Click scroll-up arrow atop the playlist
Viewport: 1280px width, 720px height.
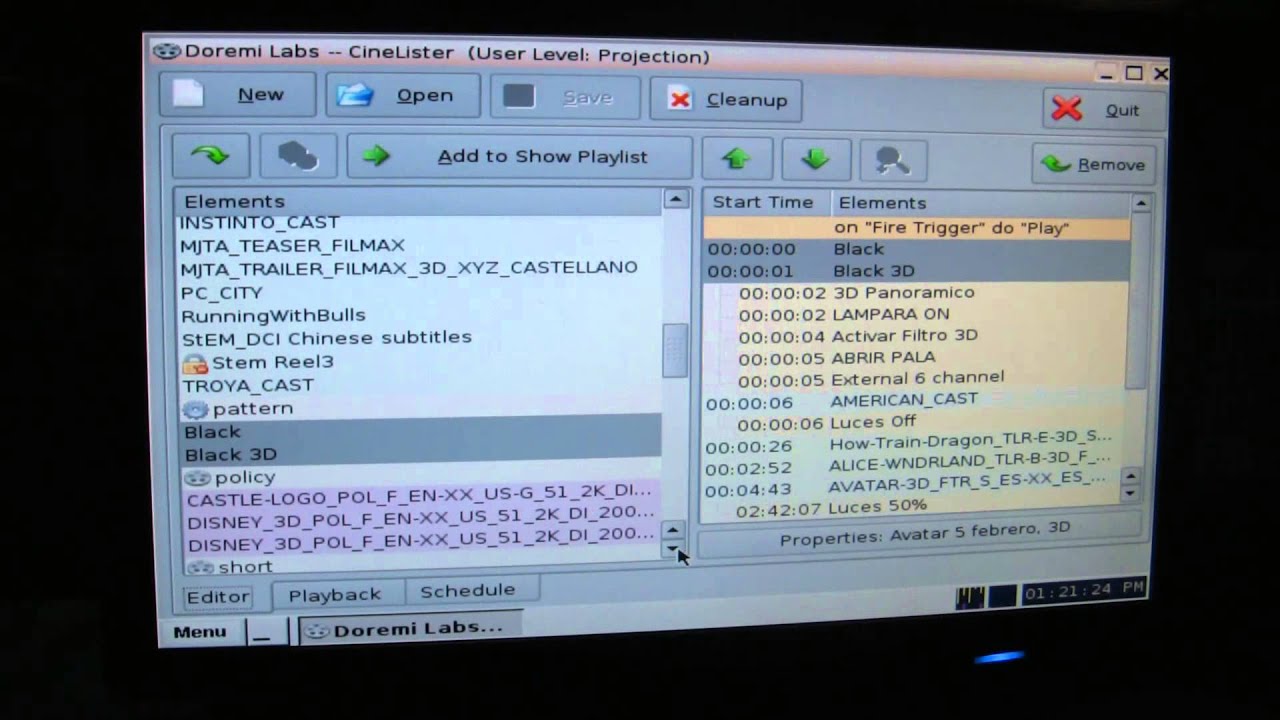pos(1141,204)
